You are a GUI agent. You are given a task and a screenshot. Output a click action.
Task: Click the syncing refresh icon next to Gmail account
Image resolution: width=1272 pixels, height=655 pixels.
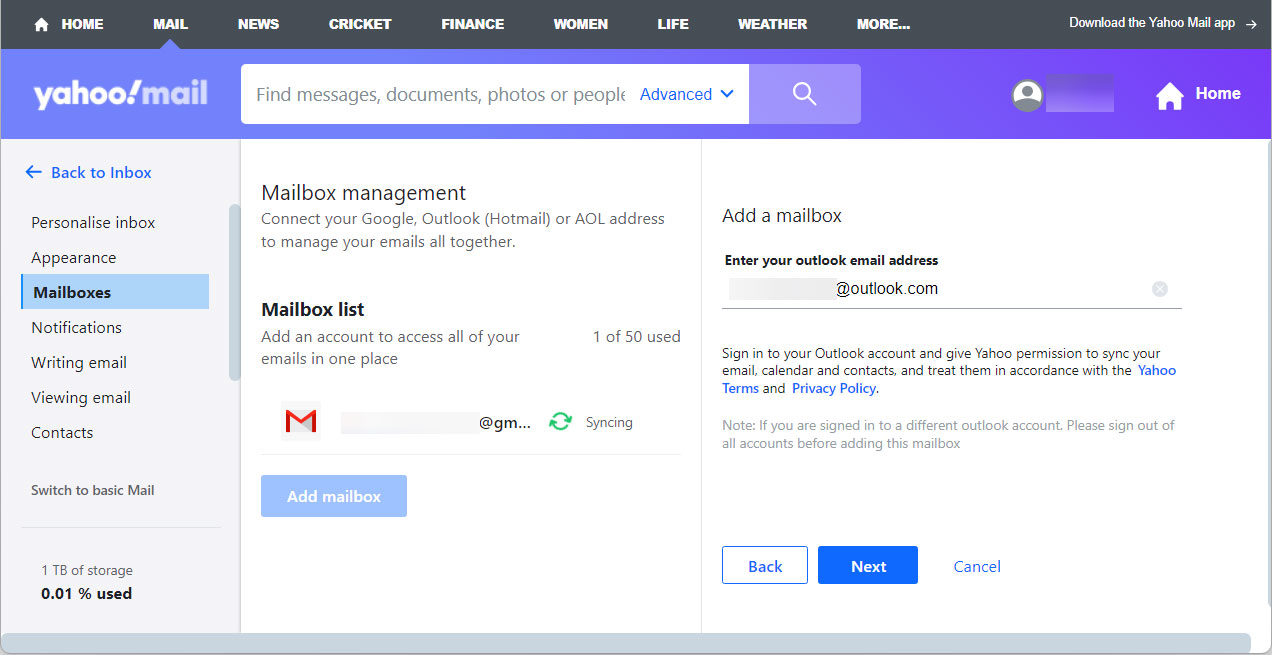tap(560, 421)
